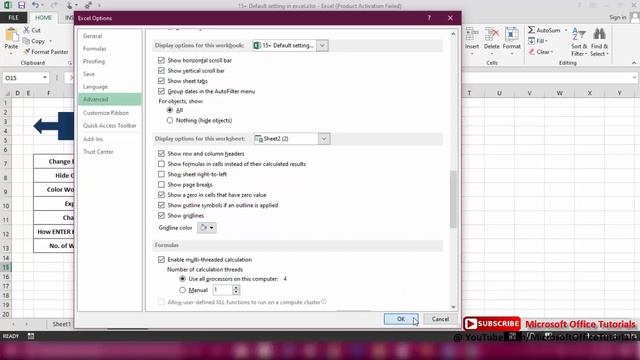Click OK to apply Excel Options
Image resolution: width=640 pixels, height=360 pixels.
coord(401,319)
